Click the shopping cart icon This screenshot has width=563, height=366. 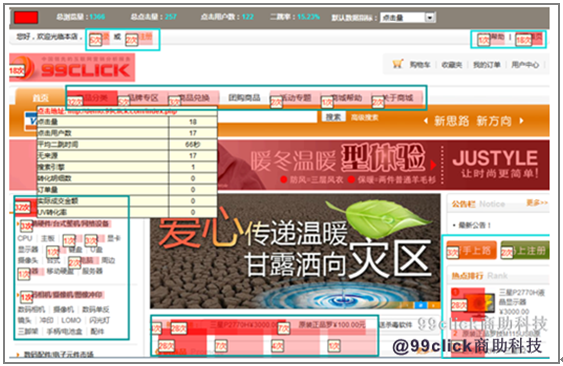pos(398,64)
